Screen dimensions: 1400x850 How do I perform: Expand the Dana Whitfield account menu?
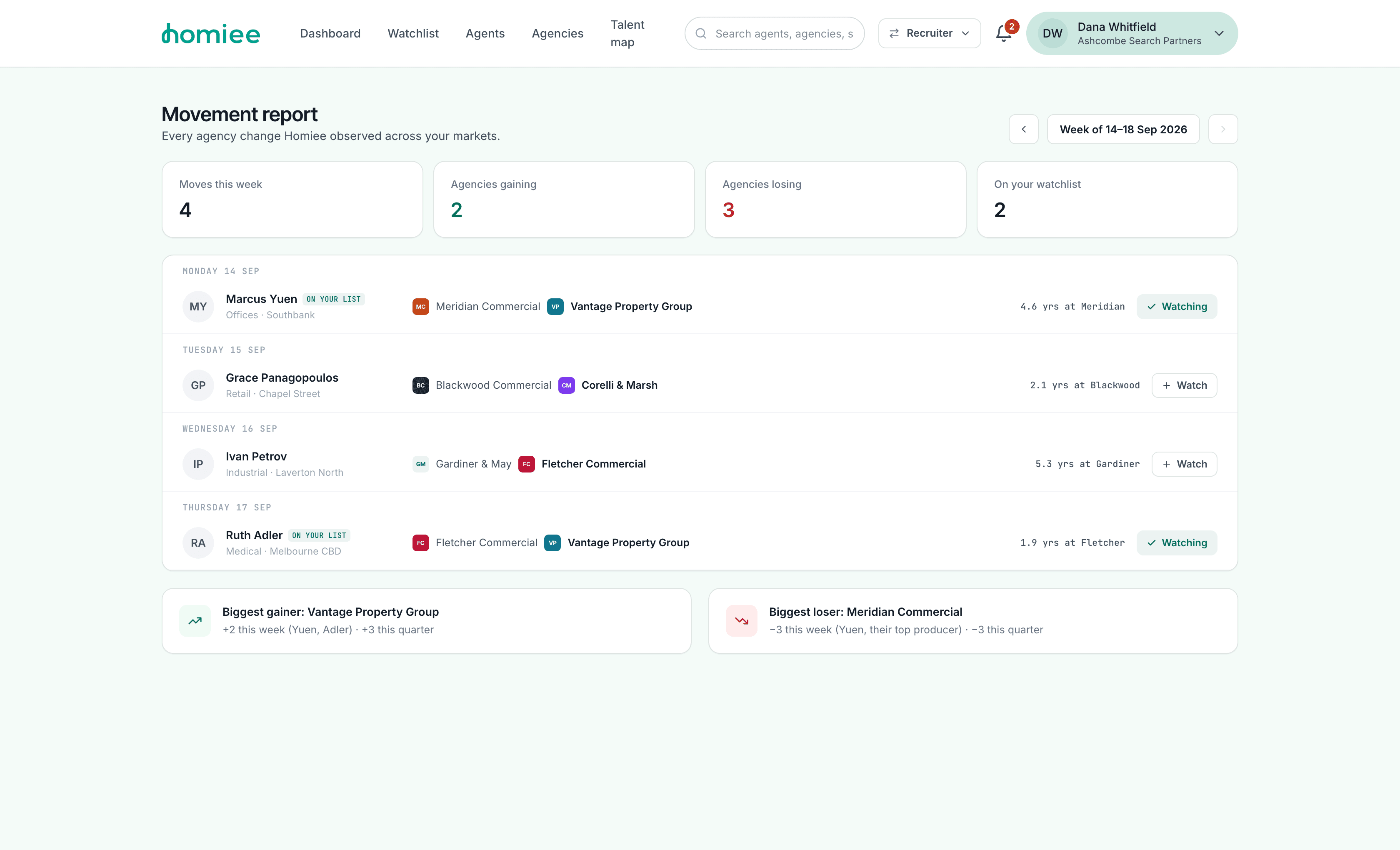click(x=1132, y=33)
